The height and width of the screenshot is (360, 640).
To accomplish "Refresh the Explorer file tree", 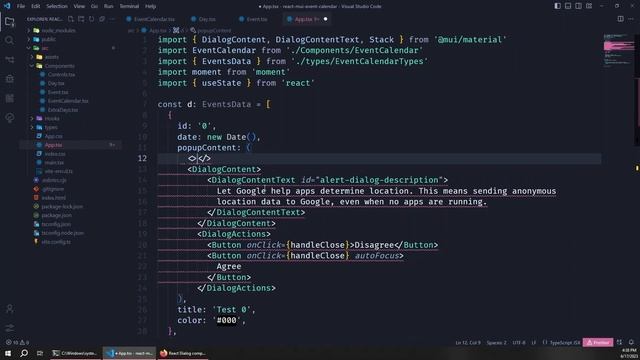I will 91,19.
